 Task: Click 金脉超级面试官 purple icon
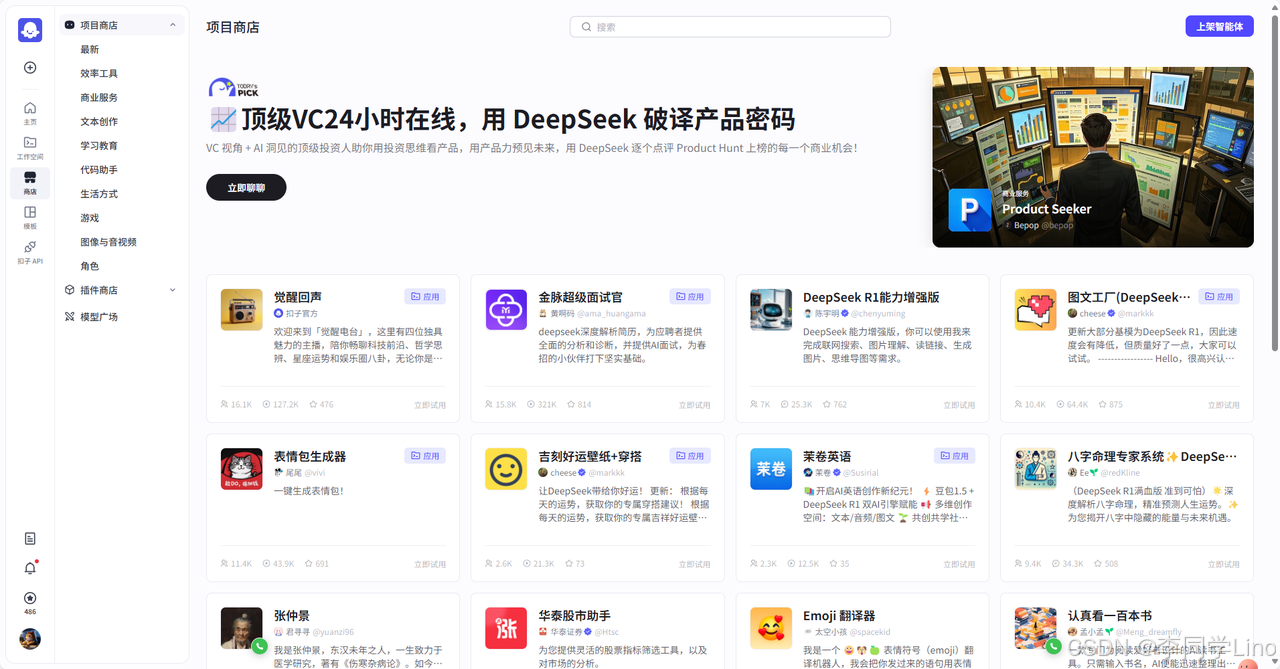(x=506, y=310)
